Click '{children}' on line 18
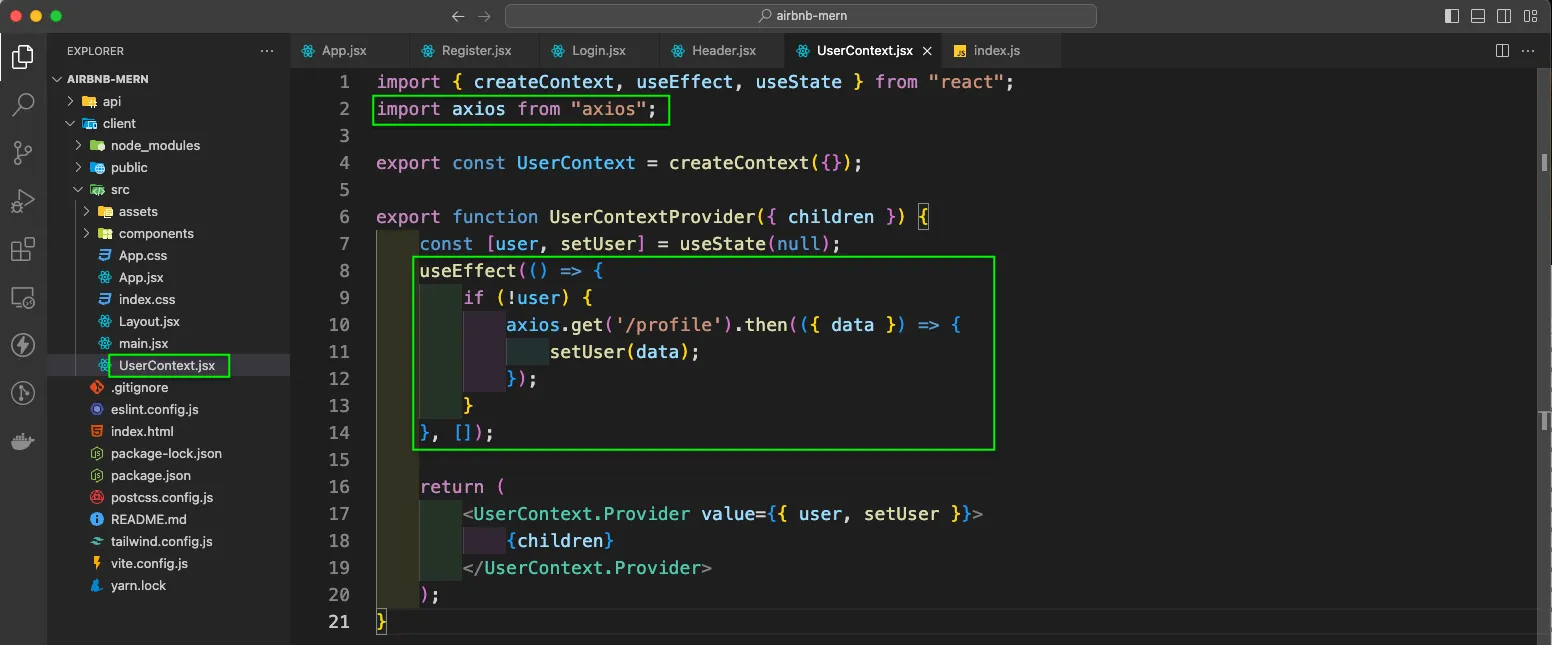The image size is (1552, 645). [x=560, y=541]
